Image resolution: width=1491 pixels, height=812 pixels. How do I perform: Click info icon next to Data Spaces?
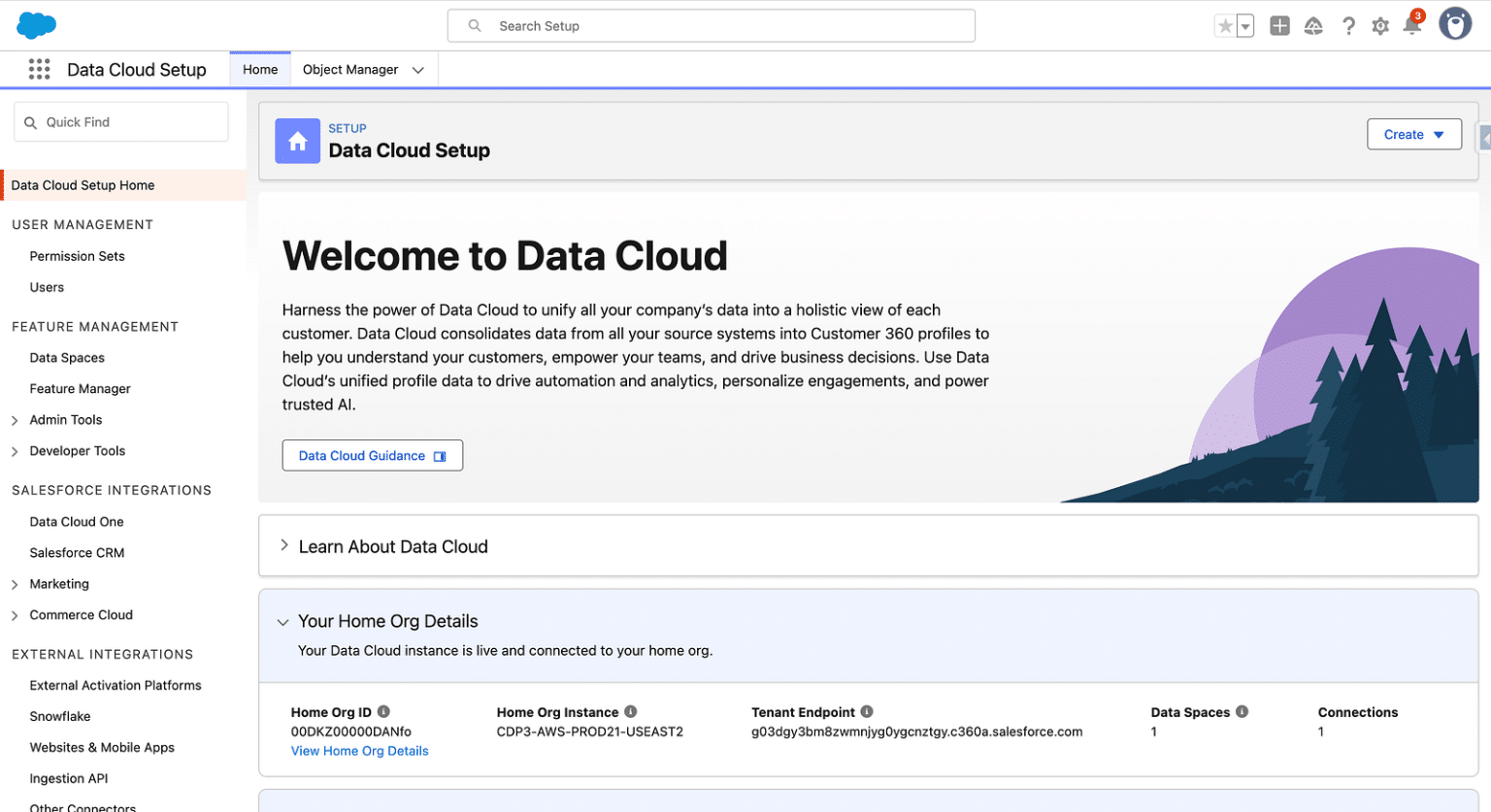pyautogui.click(x=1242, y=711)
